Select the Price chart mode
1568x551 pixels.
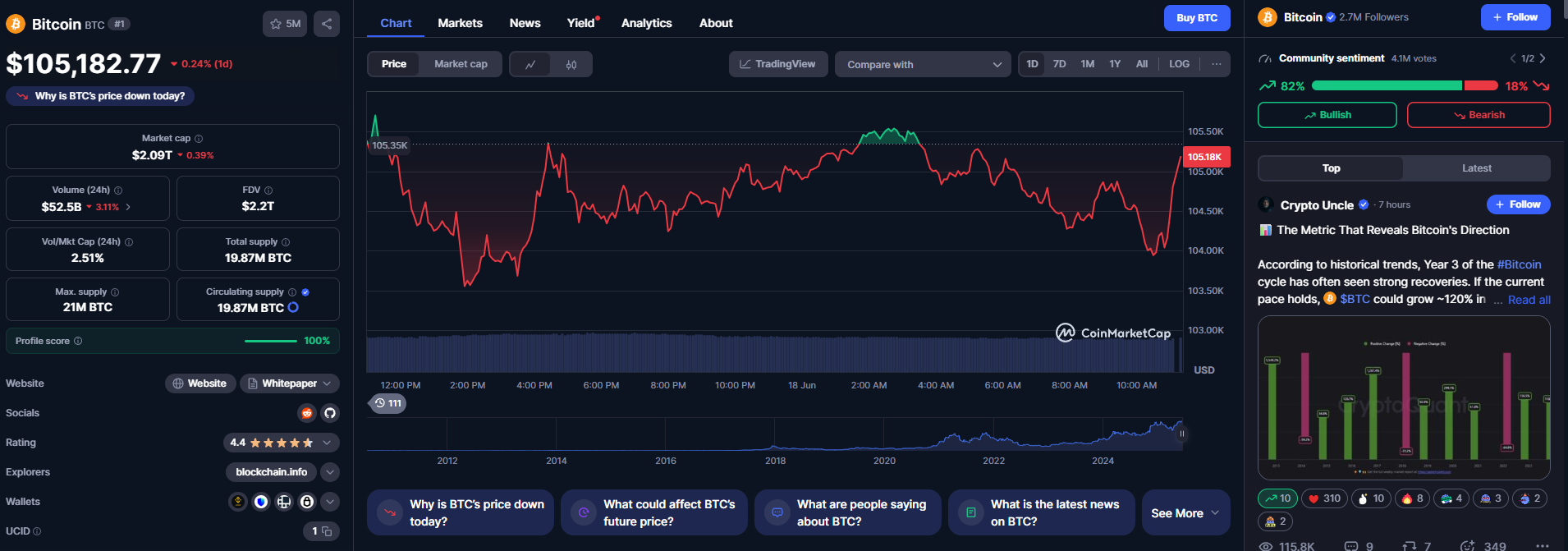pos(394,64)
